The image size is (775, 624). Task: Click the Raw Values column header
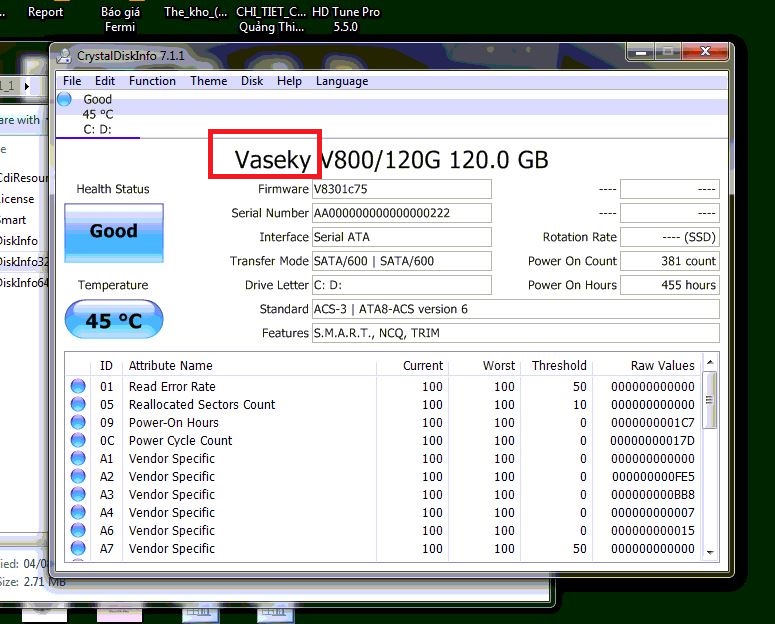pyautogui.click(x=647, y=365)
